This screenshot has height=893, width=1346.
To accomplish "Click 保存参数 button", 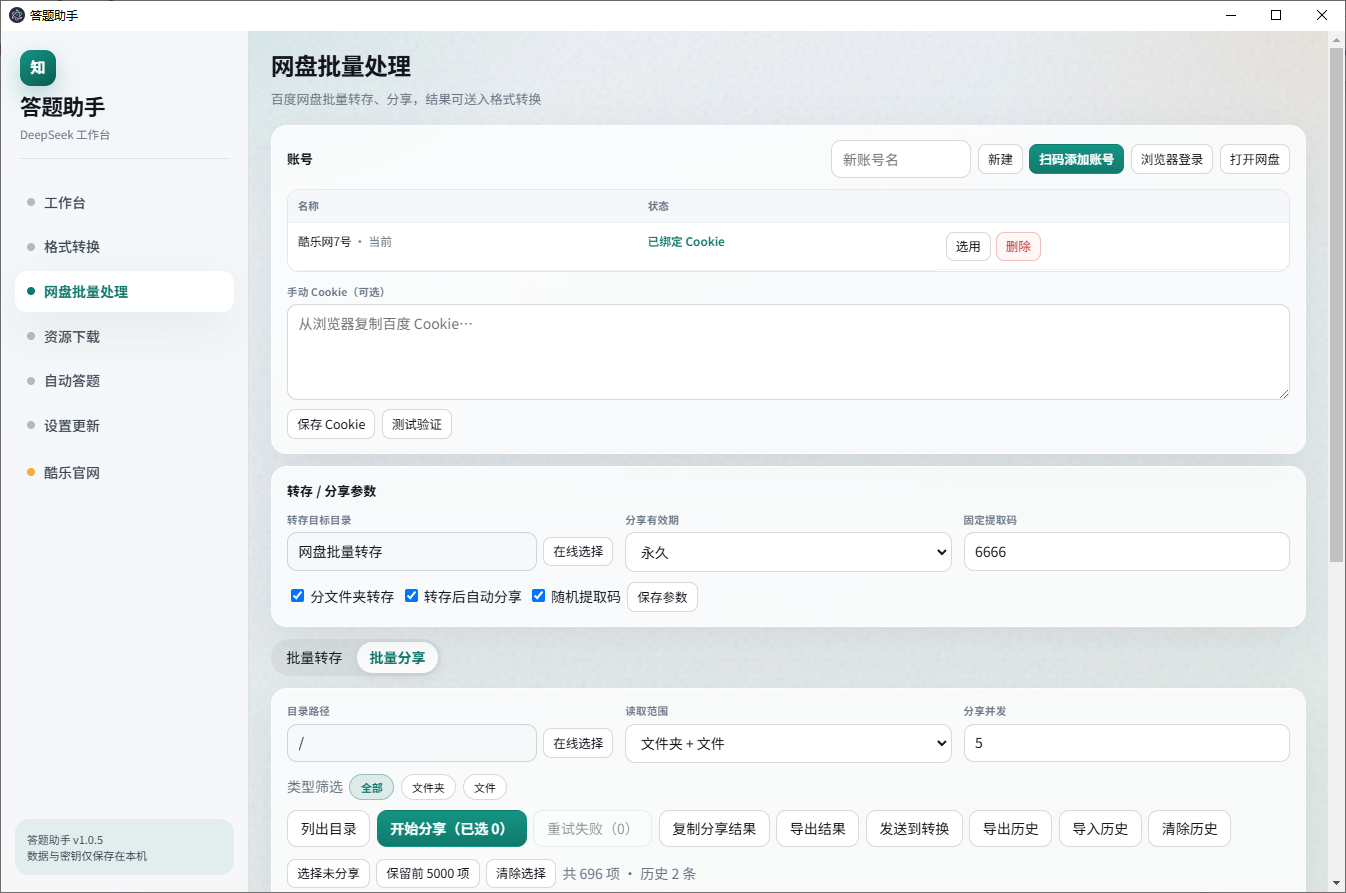I will tap(662, 597).
